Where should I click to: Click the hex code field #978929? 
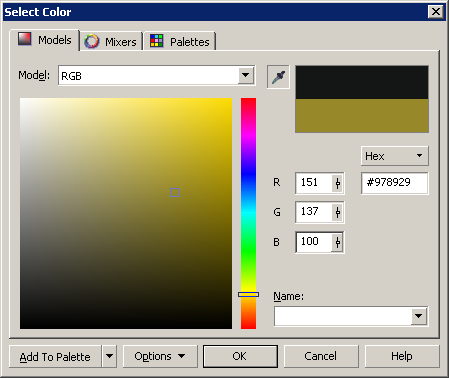point(395,183)
